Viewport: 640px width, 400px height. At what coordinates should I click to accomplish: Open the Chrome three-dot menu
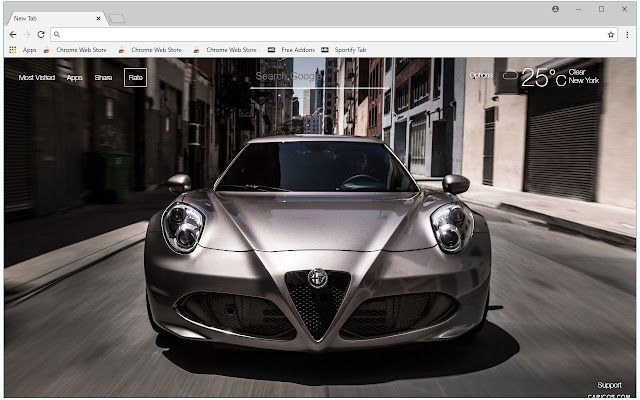[627, 35]
